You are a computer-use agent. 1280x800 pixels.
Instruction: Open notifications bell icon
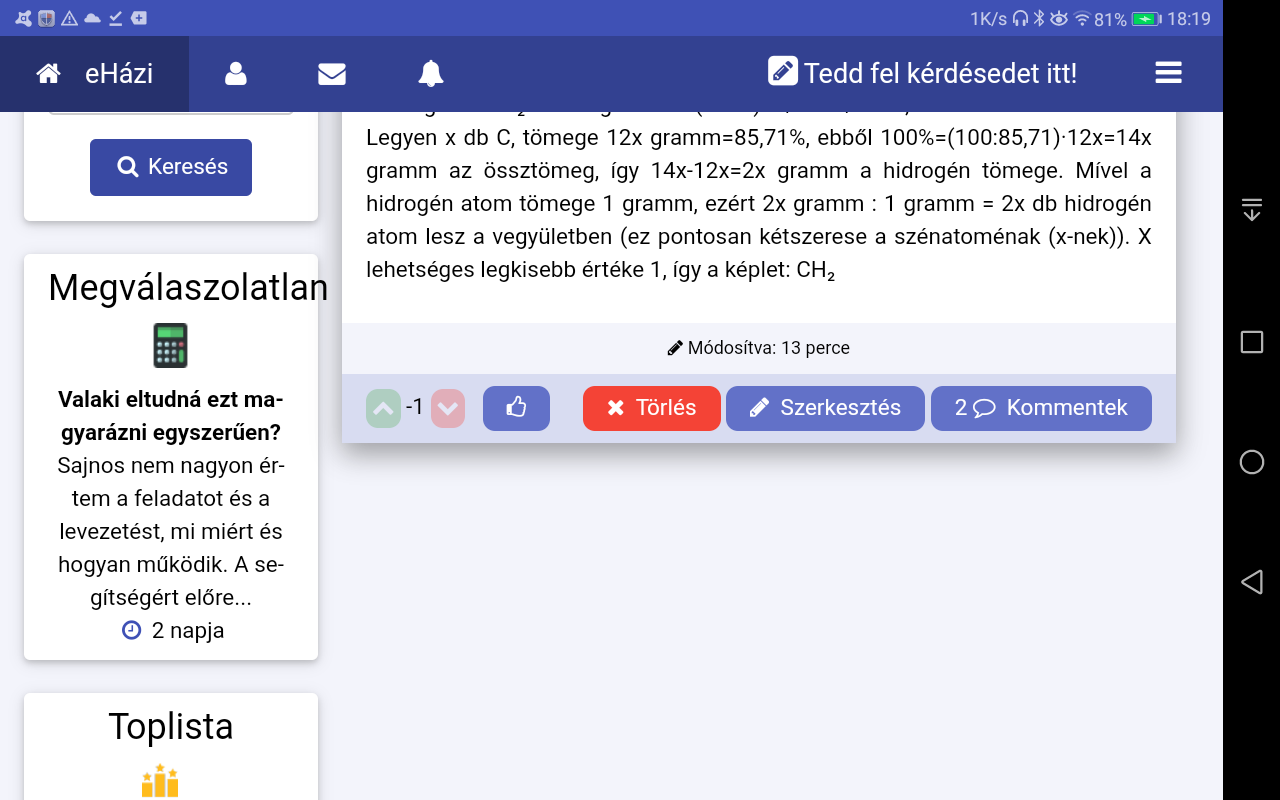coord(431,74)
